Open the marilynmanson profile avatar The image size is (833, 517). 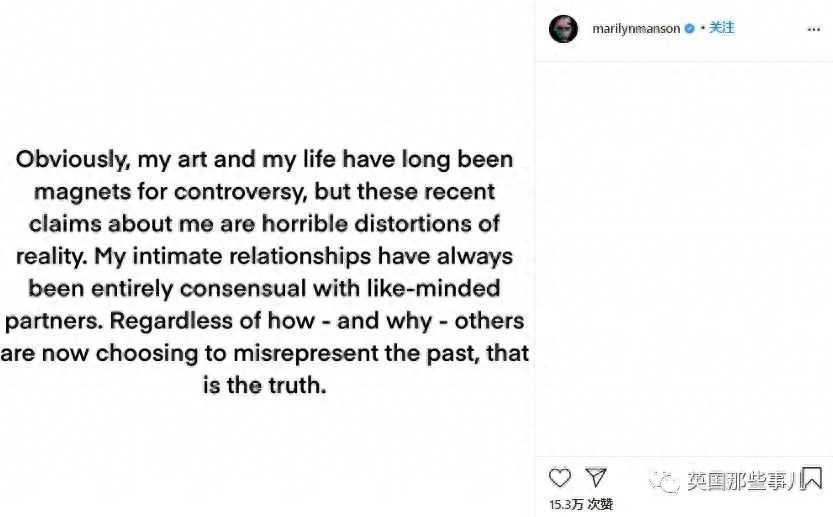[x=563, y=29]
